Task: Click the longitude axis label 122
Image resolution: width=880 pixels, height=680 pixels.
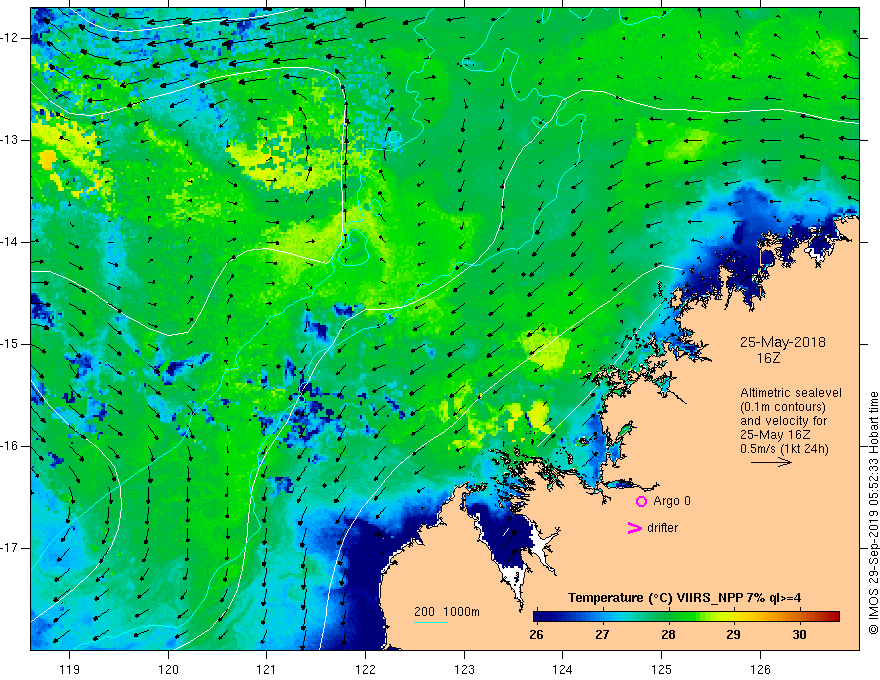Action: [x=365, y=669]
